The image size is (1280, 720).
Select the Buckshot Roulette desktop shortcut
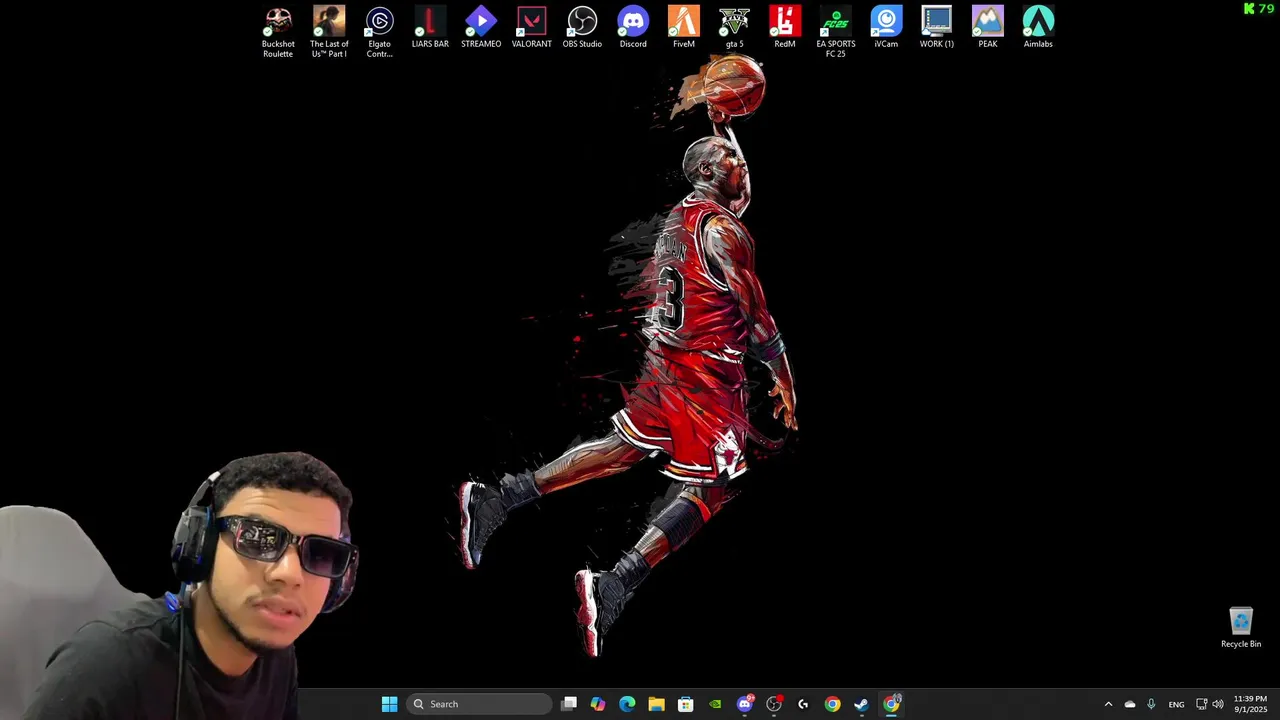278,32
